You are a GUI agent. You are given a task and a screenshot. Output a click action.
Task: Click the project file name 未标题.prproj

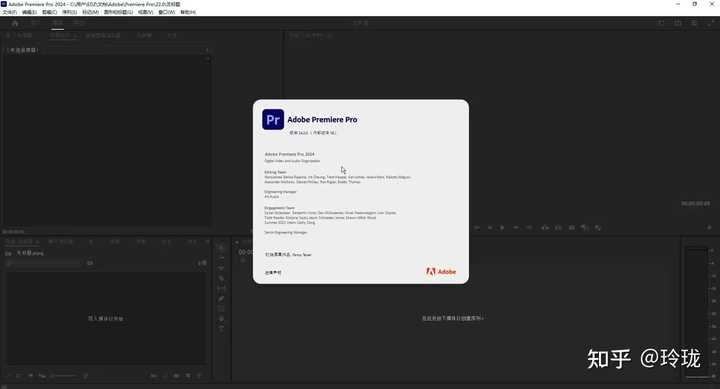click(30, 253)
